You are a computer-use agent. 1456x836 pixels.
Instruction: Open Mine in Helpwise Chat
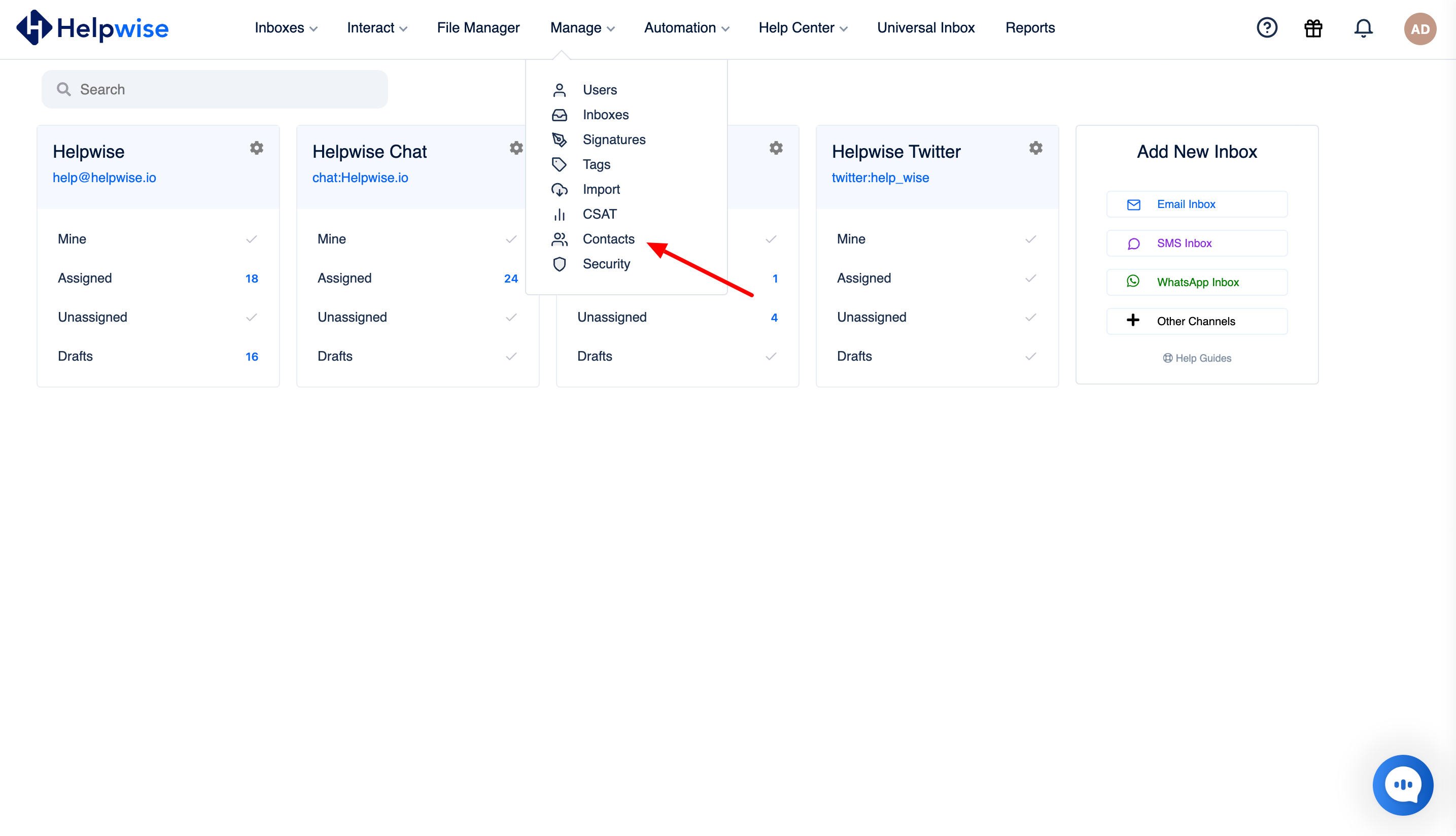tap(418, 239)
